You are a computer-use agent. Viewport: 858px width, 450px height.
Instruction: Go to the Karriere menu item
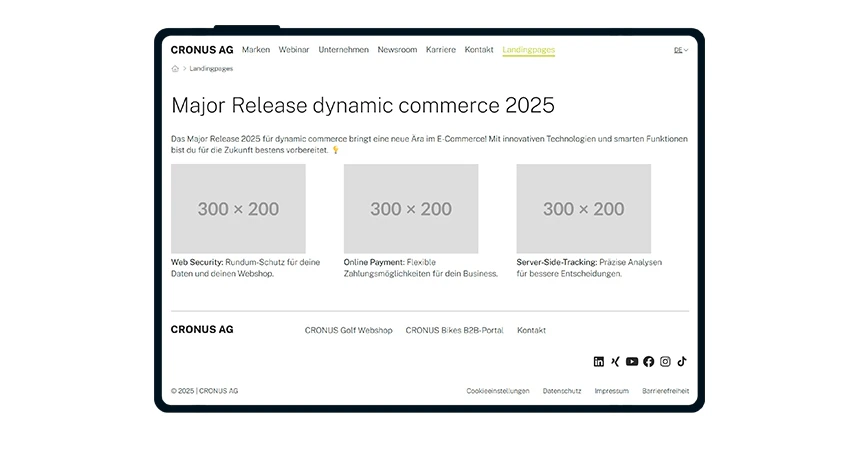click(441, 49)
